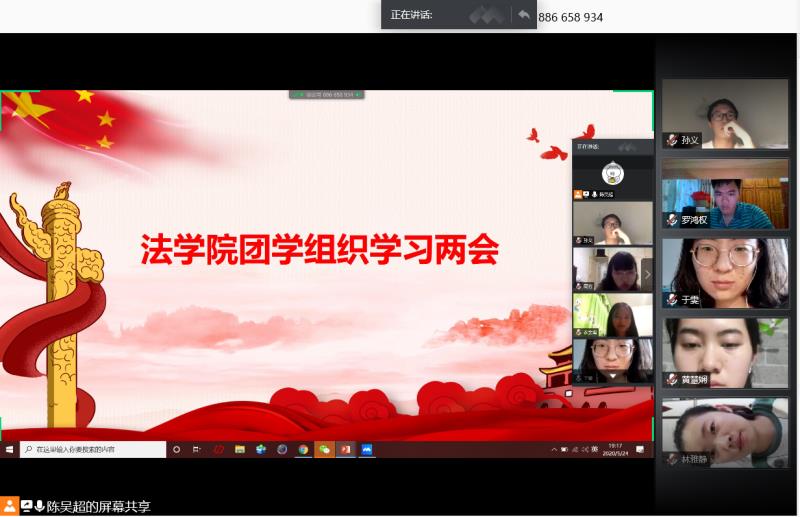
Task: Click the microphone icon before 陈昊超的屏幕共享
Action: coord(40,506)
